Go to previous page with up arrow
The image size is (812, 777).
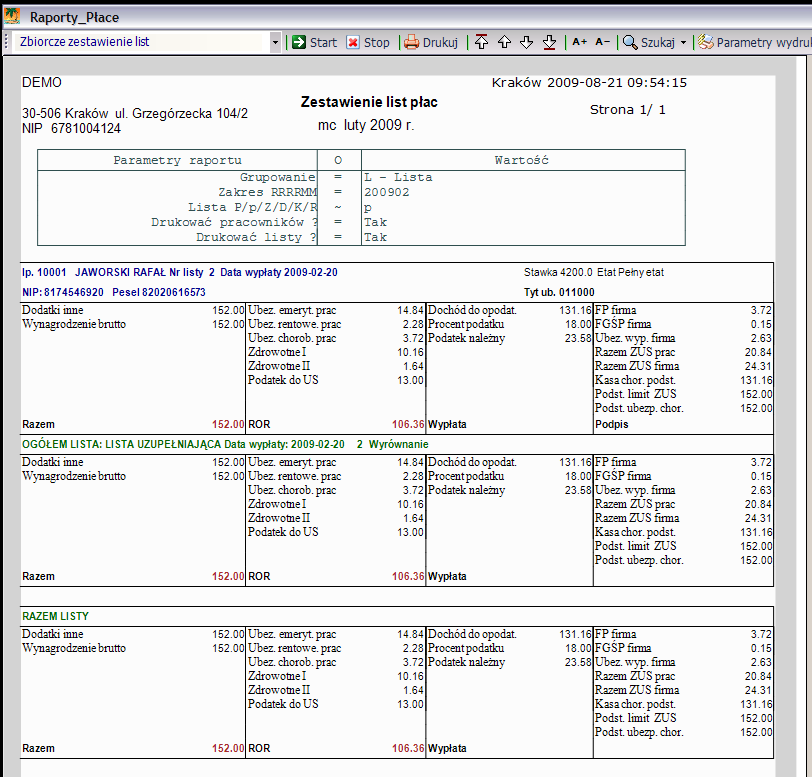tap(504, 42)
